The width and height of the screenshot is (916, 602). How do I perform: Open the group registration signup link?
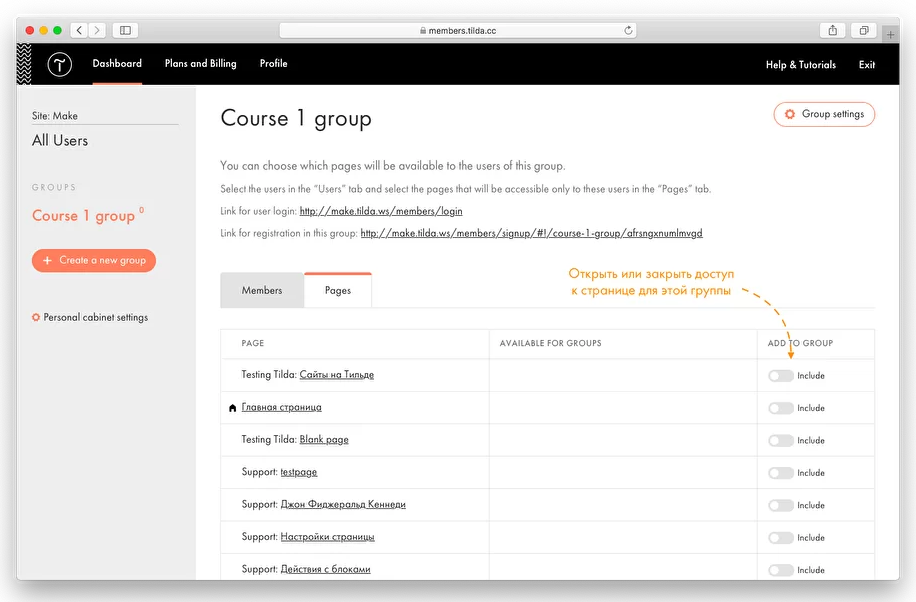(x=532, y=233)
